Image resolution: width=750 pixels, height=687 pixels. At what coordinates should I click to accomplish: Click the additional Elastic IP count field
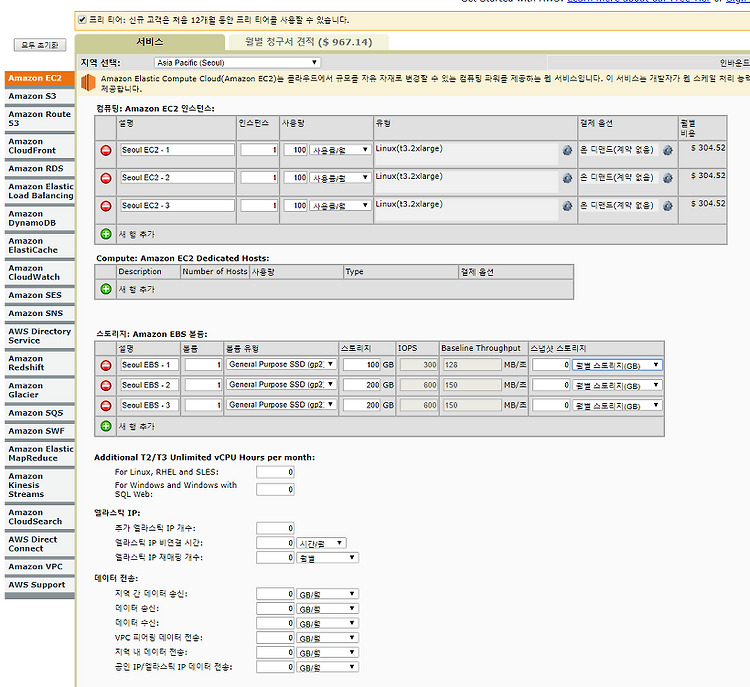click(275, 528)
